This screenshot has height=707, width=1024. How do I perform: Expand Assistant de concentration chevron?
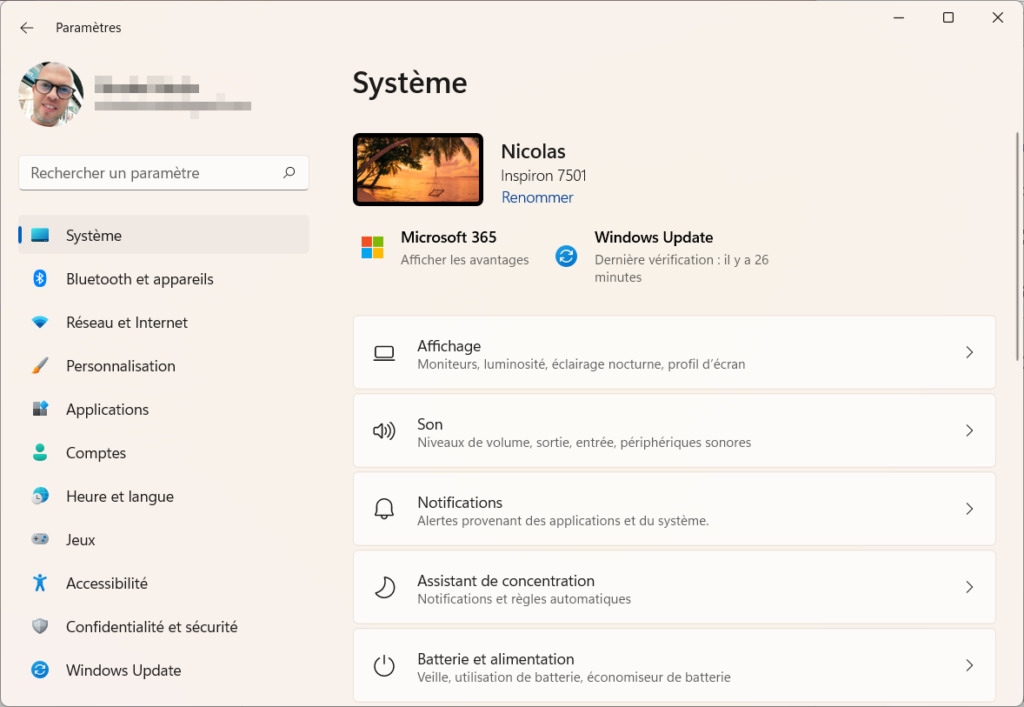pos(969,587)
